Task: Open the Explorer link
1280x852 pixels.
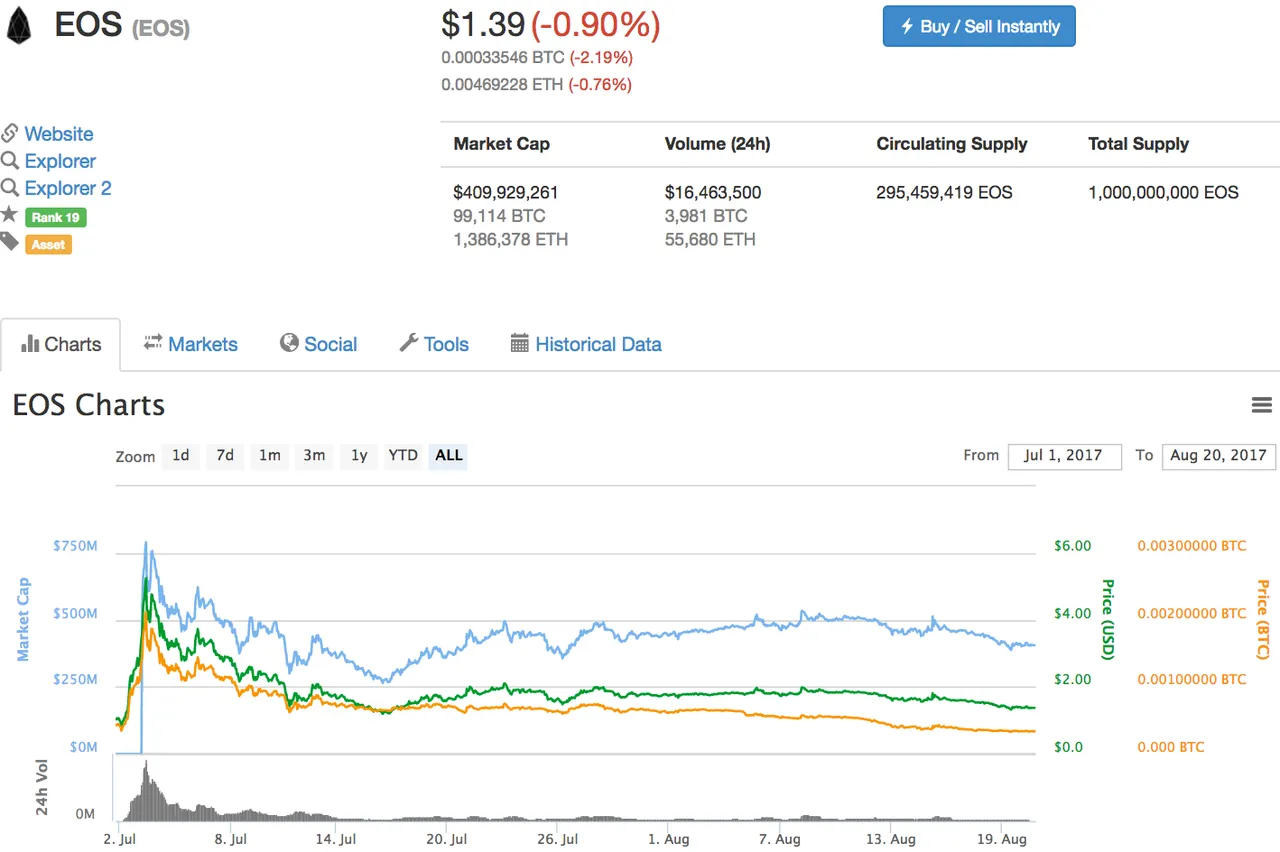Action: pos(60,161)
